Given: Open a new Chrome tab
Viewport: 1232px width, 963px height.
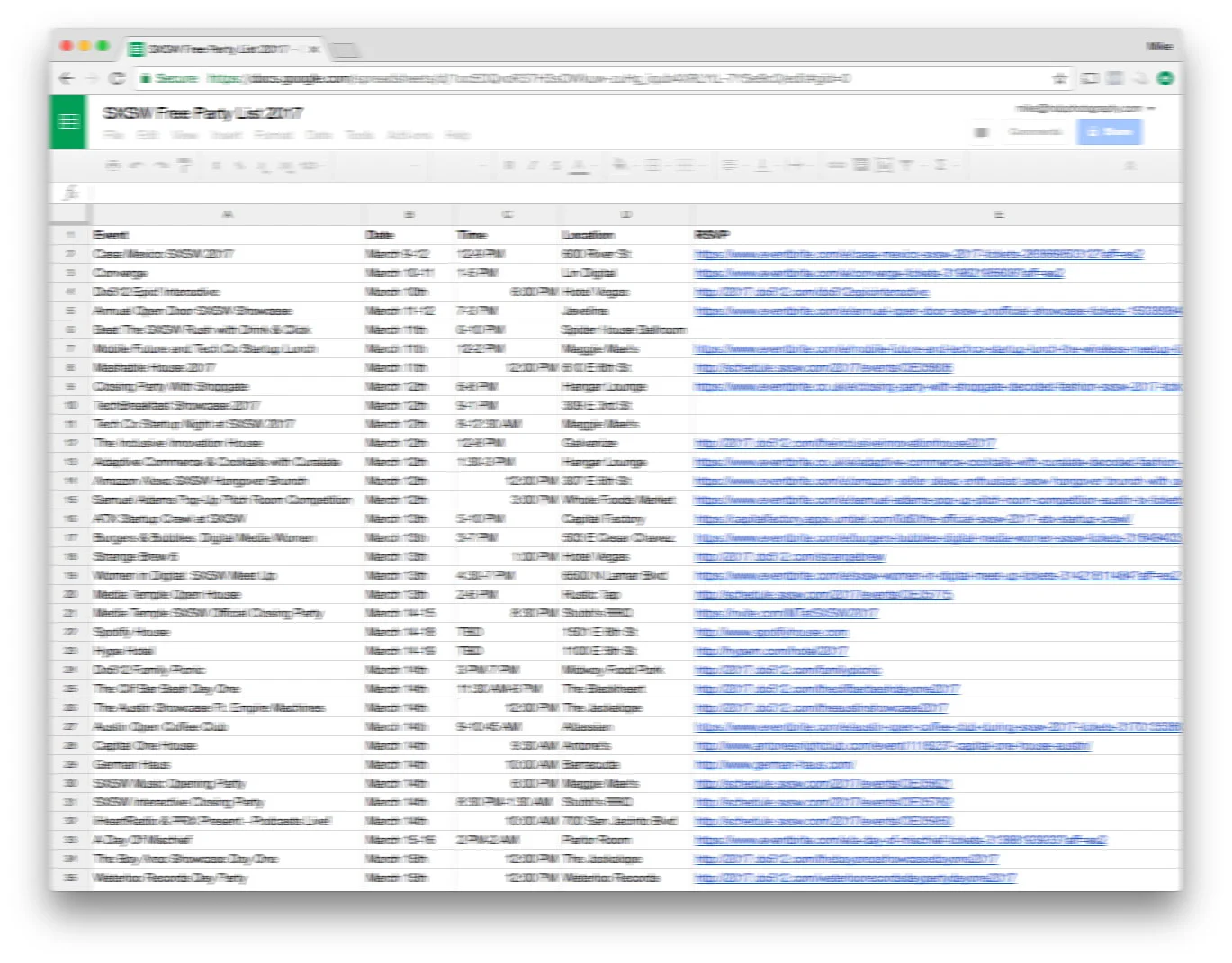Looking at the screenshot, I should [x=346, y=49].
